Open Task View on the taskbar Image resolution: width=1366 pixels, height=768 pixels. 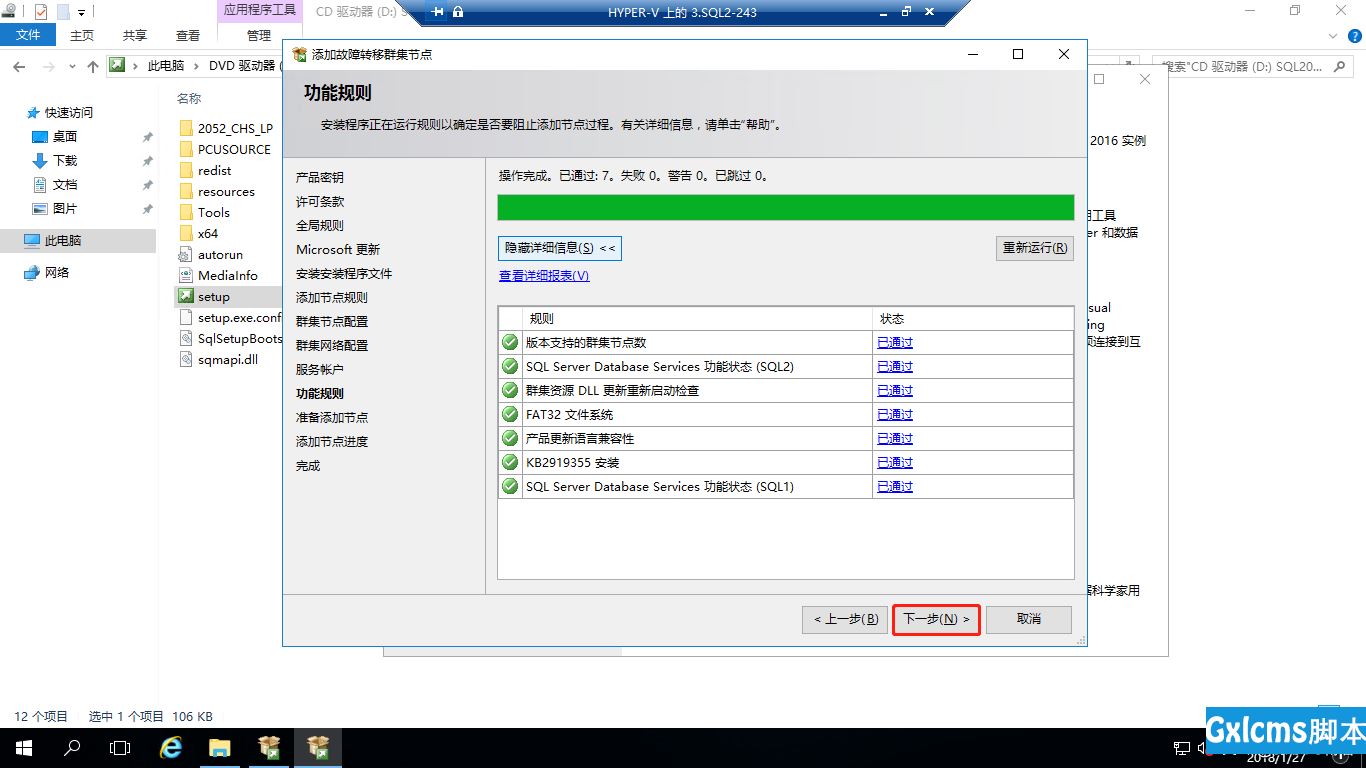(120, 748)
